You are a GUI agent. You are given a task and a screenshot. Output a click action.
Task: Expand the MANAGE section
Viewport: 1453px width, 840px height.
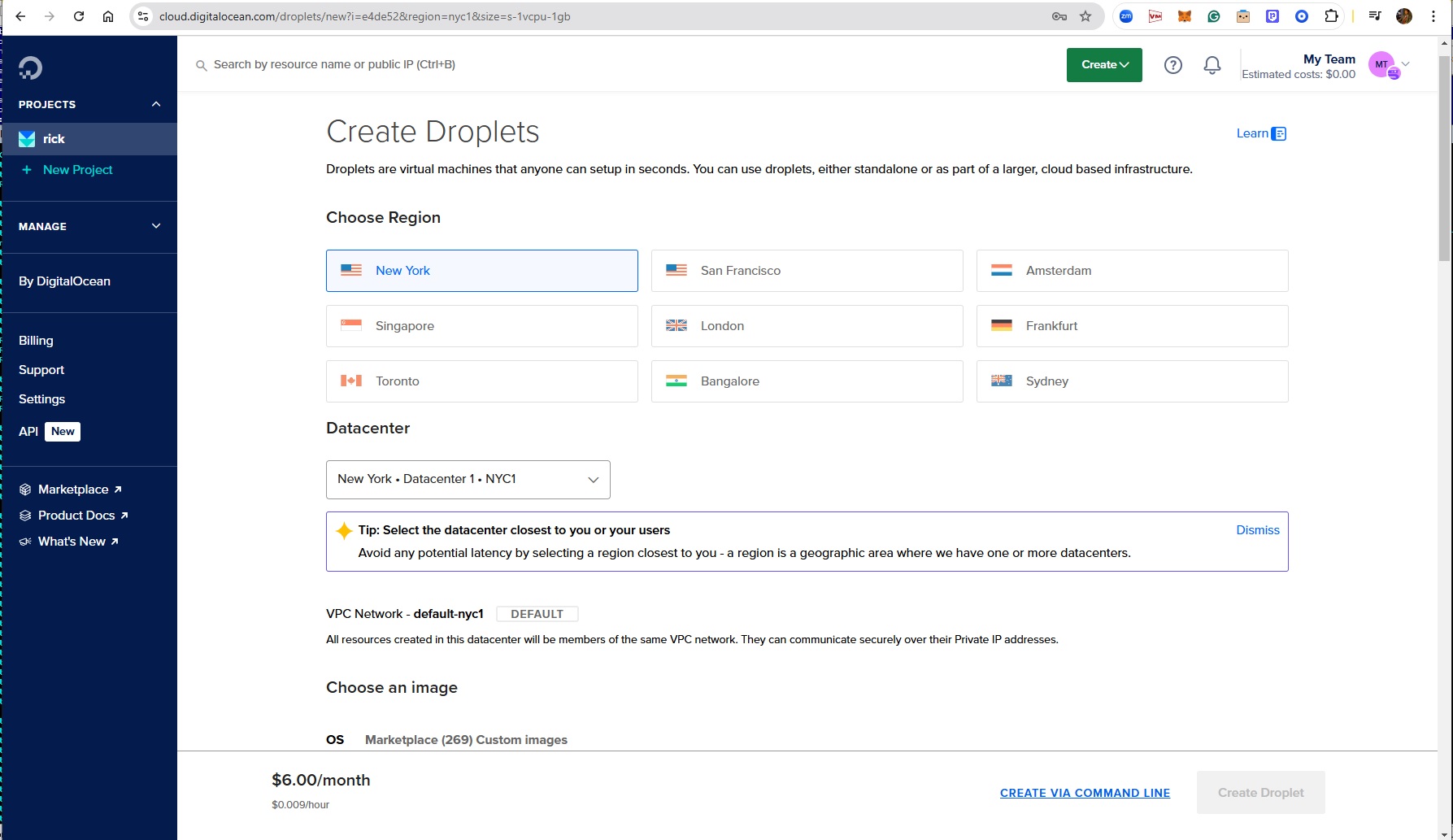coord(156,226)
